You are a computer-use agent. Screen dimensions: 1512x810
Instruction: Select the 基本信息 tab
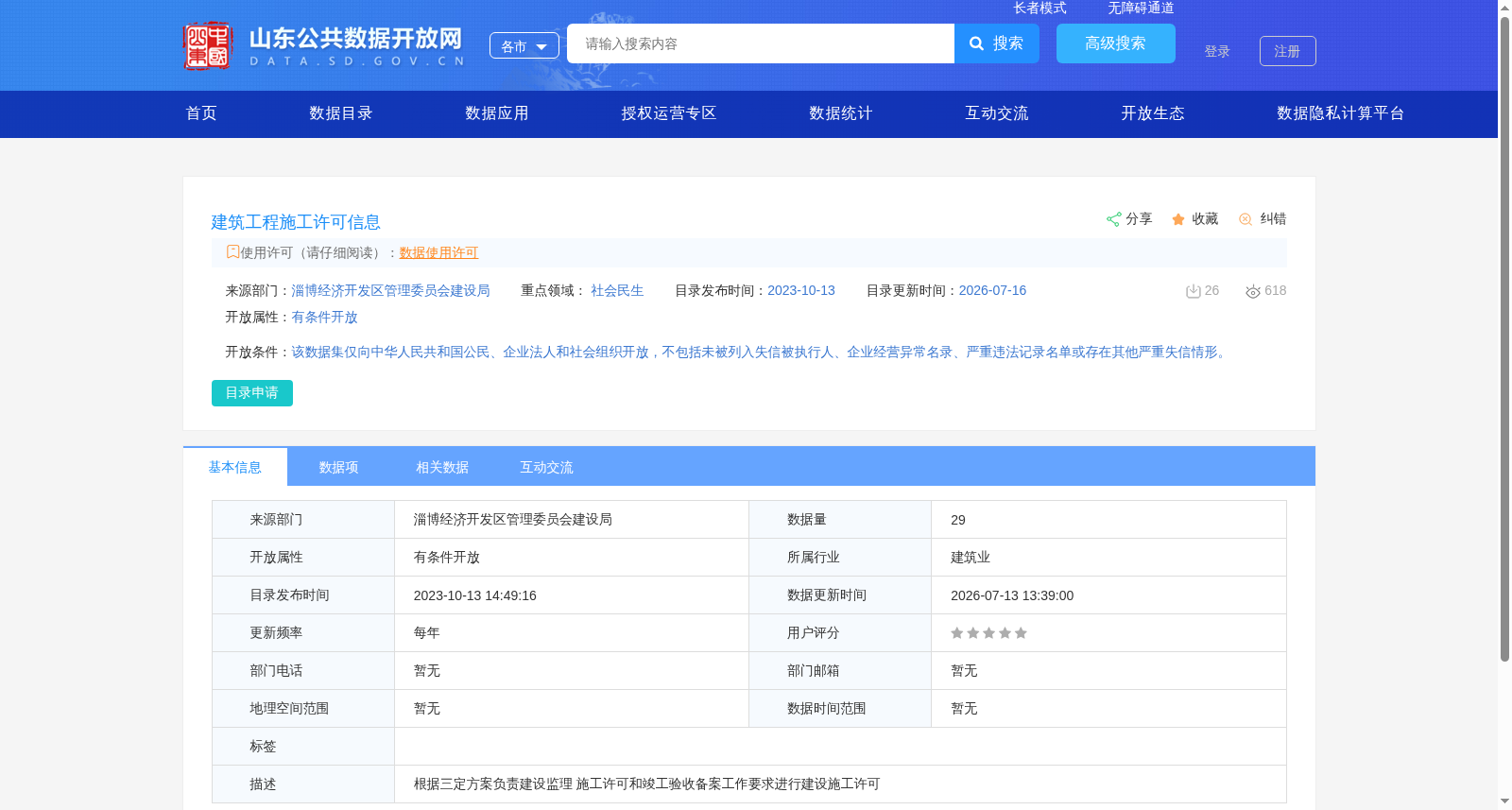pos(235,467)
